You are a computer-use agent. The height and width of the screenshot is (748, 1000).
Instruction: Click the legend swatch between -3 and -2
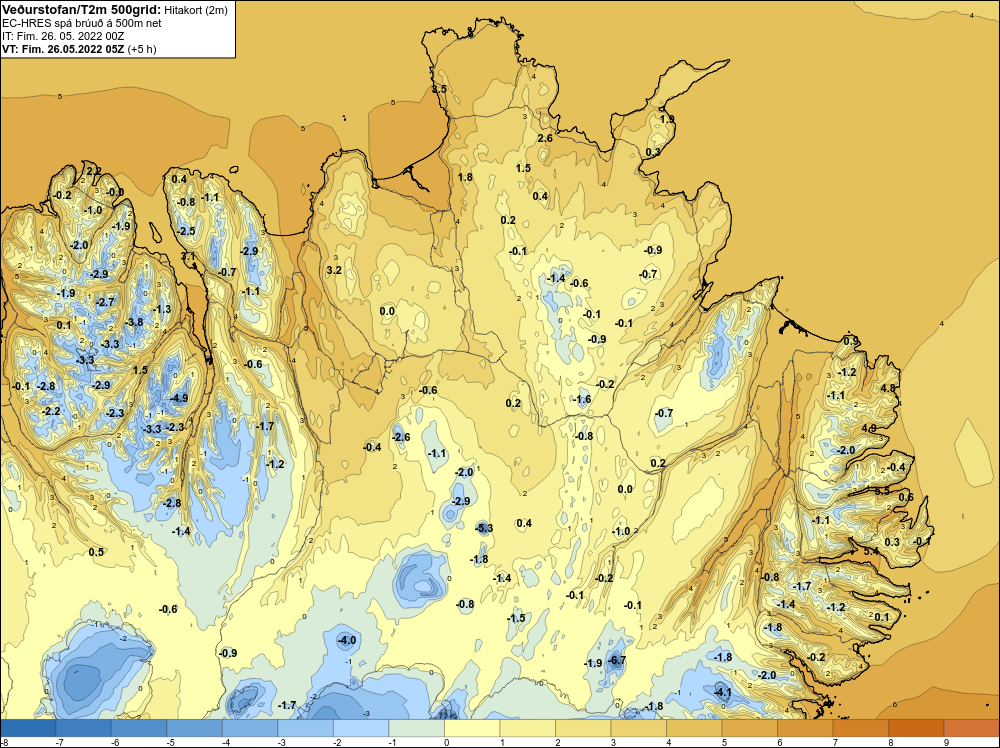pyautogui.click(x=305, y=728)
